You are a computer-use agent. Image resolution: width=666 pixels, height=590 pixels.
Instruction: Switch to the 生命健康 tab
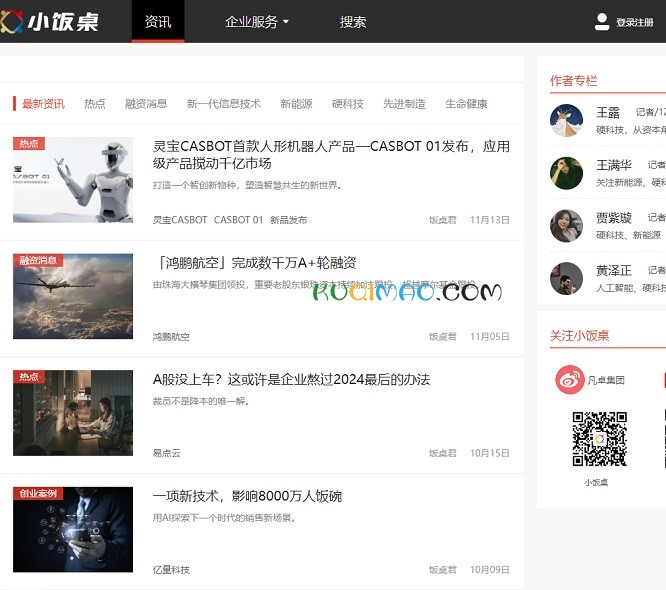pyautogui.click(x=466, y=104)
